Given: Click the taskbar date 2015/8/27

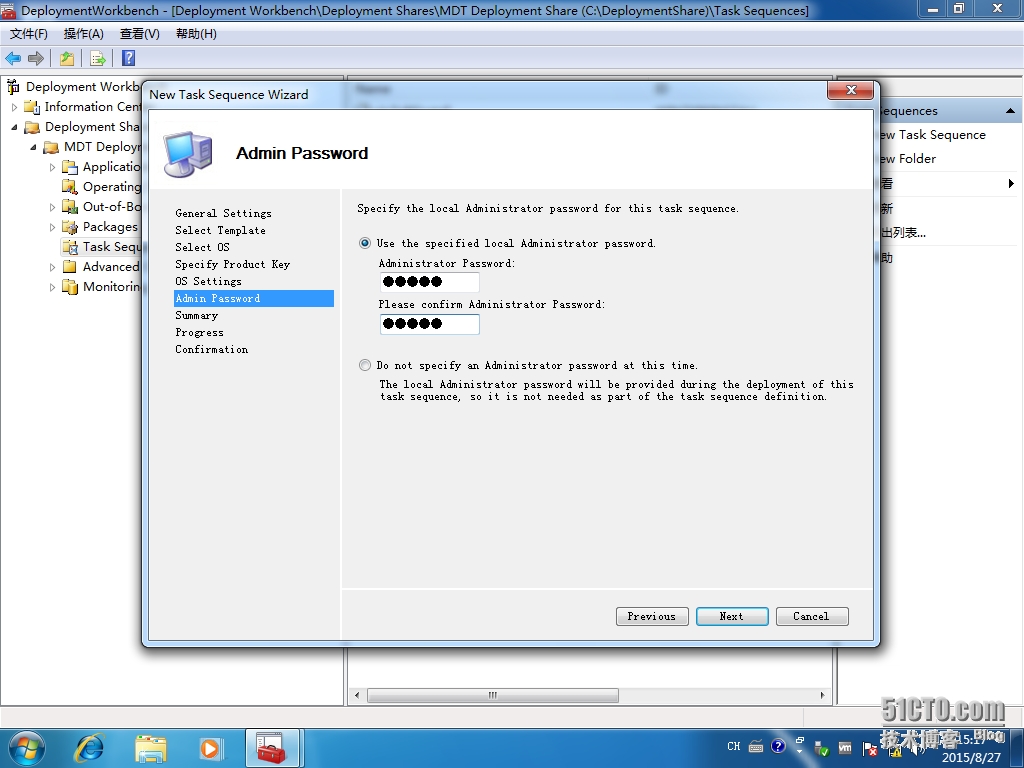Looking at the screenshot, I should pos(971,758).
